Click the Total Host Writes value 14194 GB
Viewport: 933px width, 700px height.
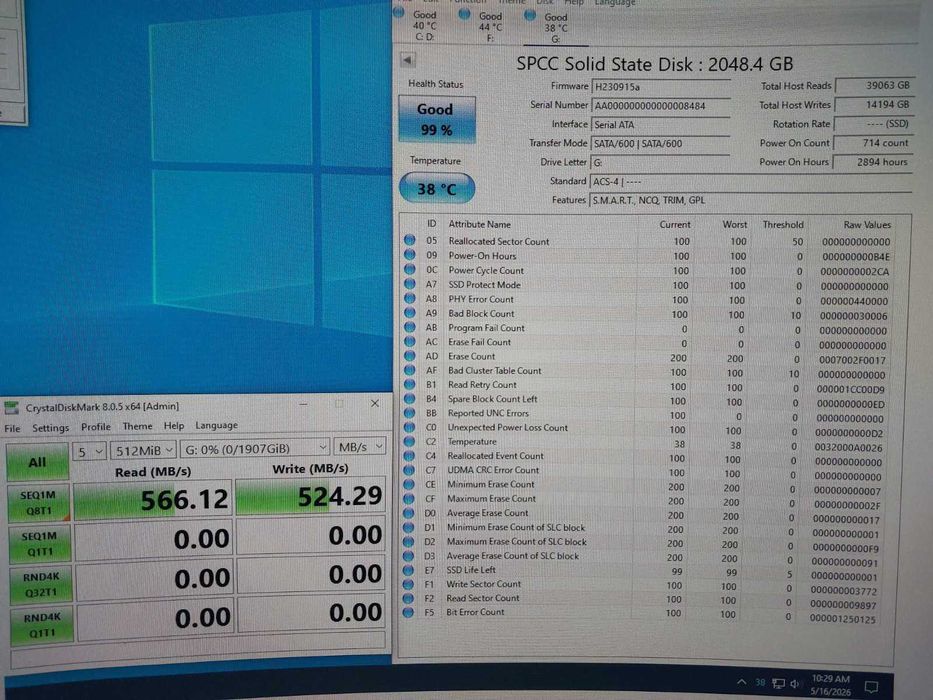coord(874,105)
